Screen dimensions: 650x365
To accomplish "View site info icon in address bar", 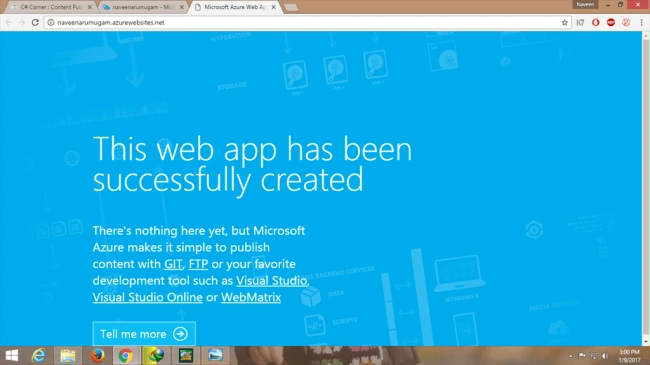I will (51, 22).
